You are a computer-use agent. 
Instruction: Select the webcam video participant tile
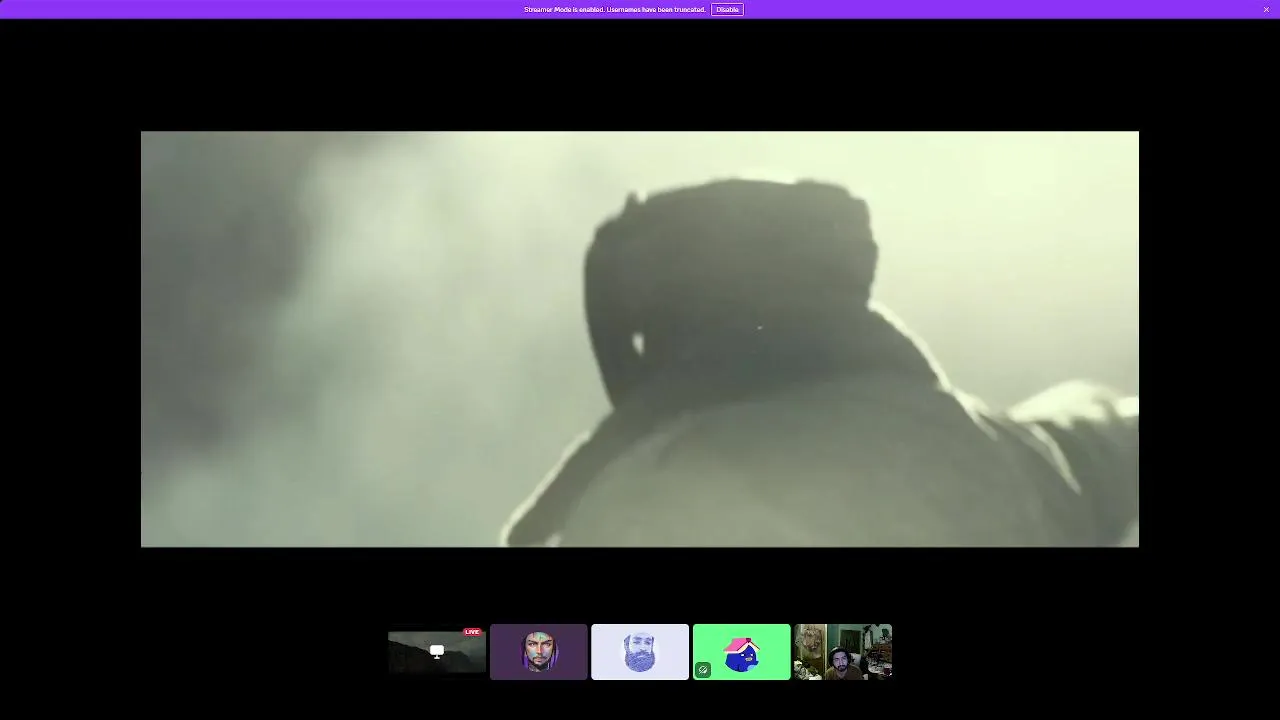(843, 652)
